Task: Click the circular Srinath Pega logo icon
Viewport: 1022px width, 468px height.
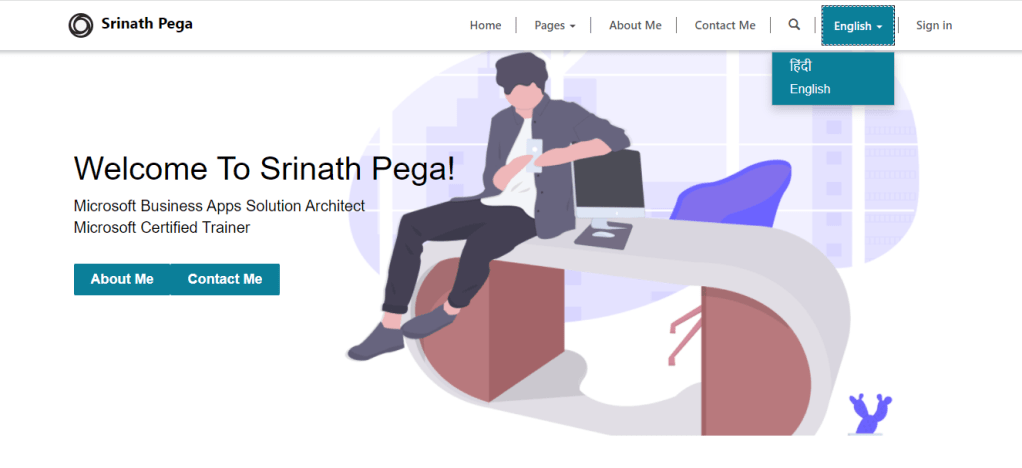Action: point(81,25)
